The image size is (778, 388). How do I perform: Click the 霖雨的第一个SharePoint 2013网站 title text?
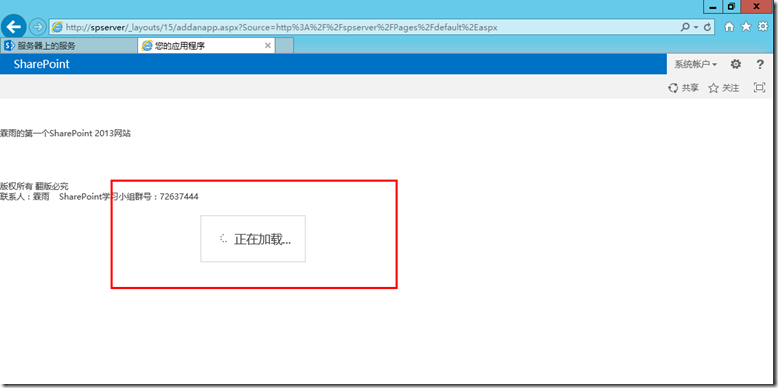click(65, 133)
